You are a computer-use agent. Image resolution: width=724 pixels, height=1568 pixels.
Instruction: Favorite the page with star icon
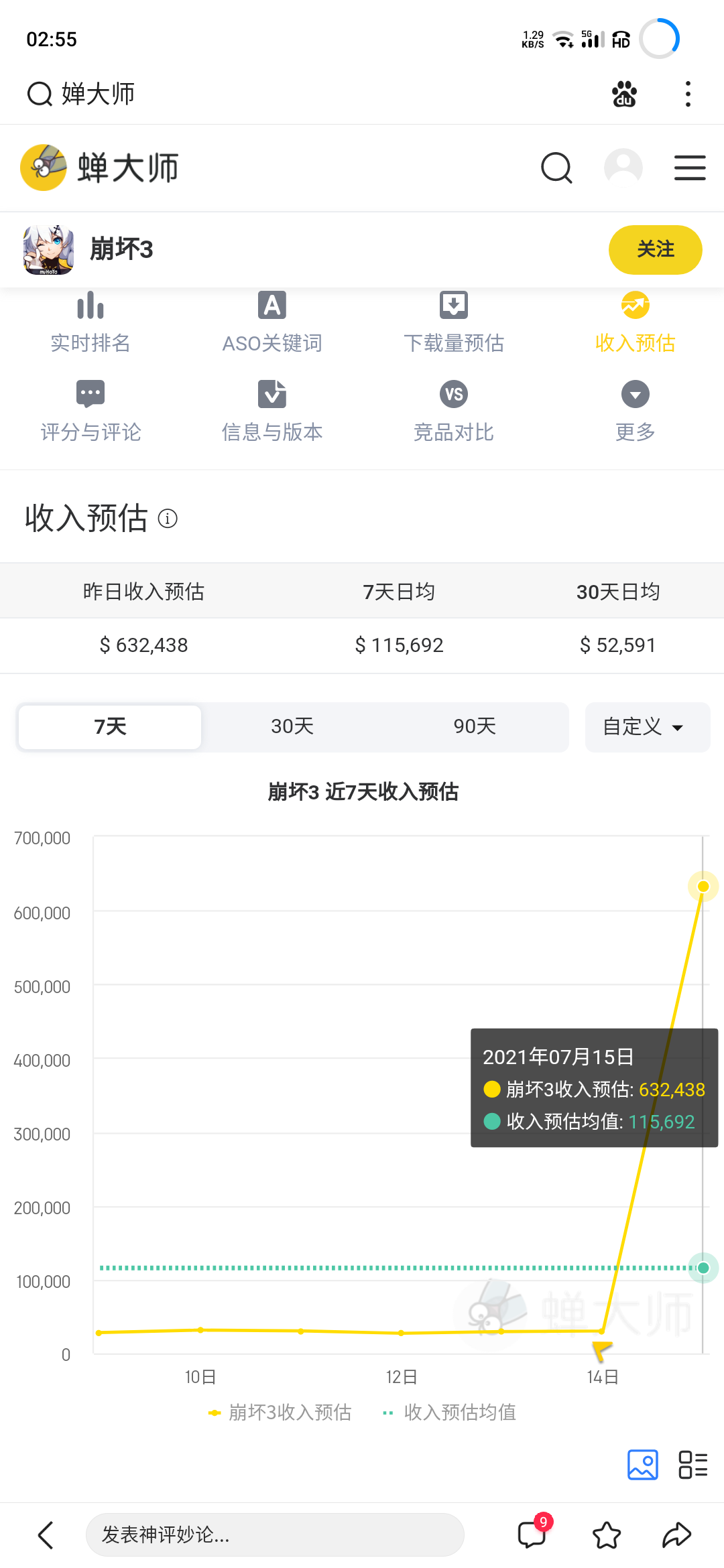point(607,1535)
